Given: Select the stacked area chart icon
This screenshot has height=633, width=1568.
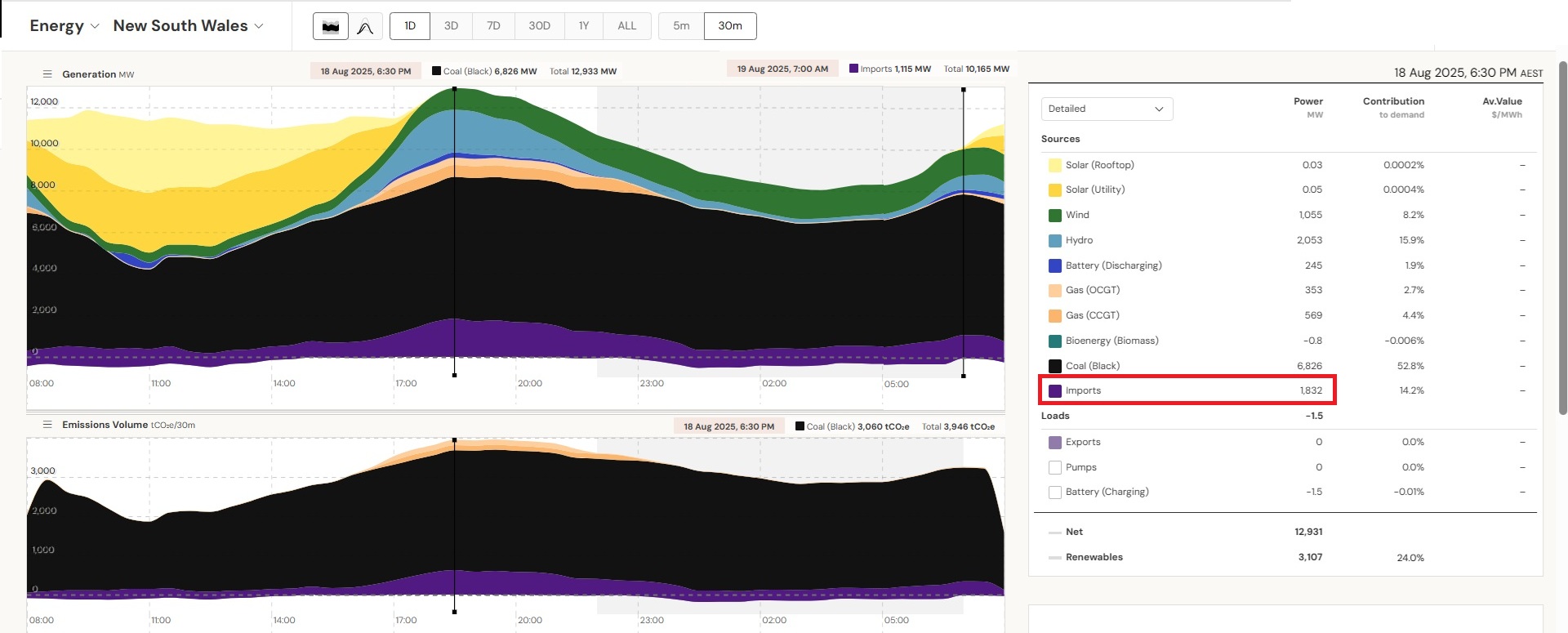Looking at the screenshot, I should (x=331, y=26).
